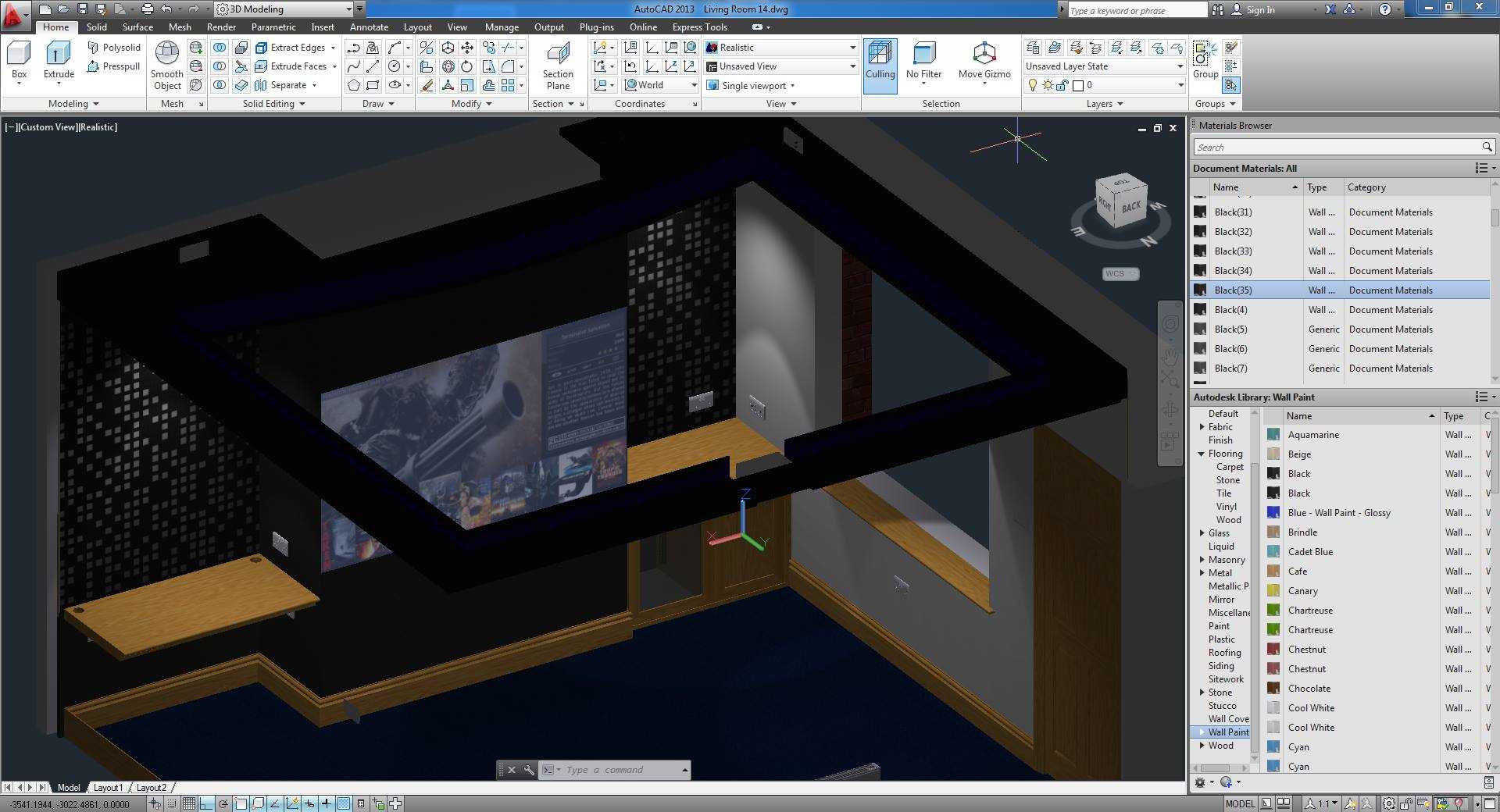Click the No Filter selection icon
Viewport: 1500px width, 812px height.
pos(923,61)
